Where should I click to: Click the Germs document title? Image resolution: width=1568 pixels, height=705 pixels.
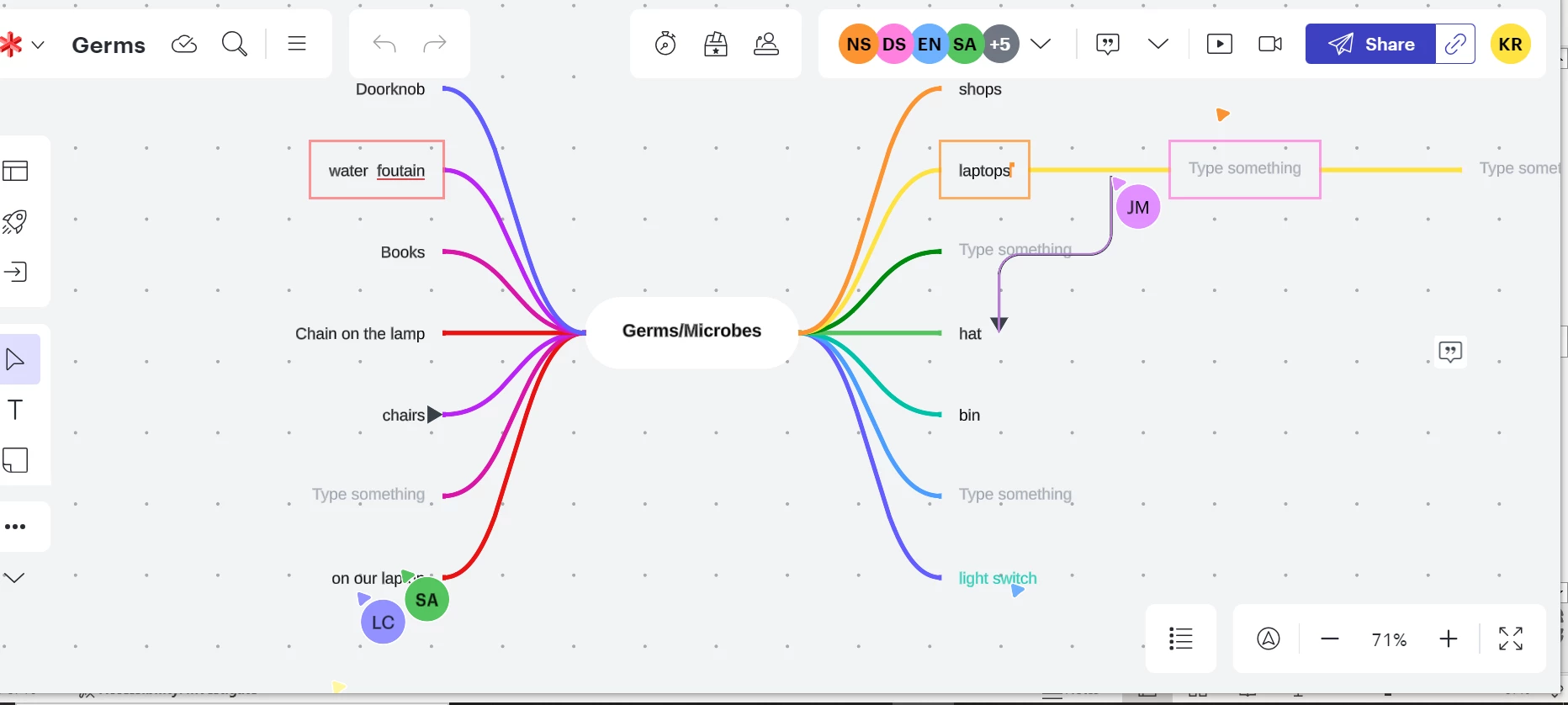pos(109,45)
